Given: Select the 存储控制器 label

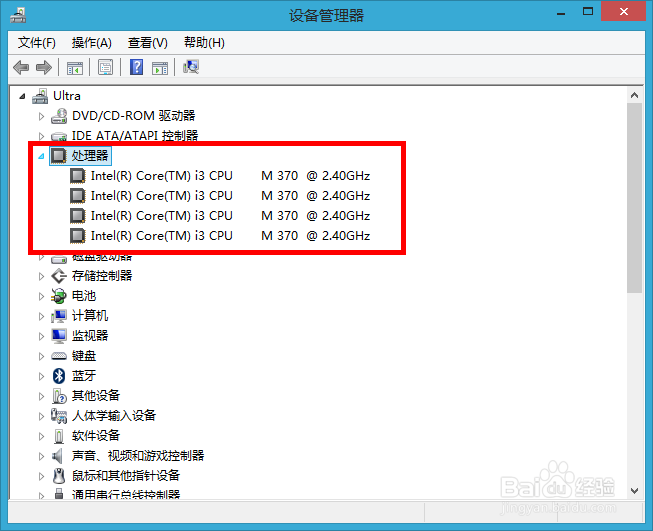Looking at the screenshot, I should point(102,276).
